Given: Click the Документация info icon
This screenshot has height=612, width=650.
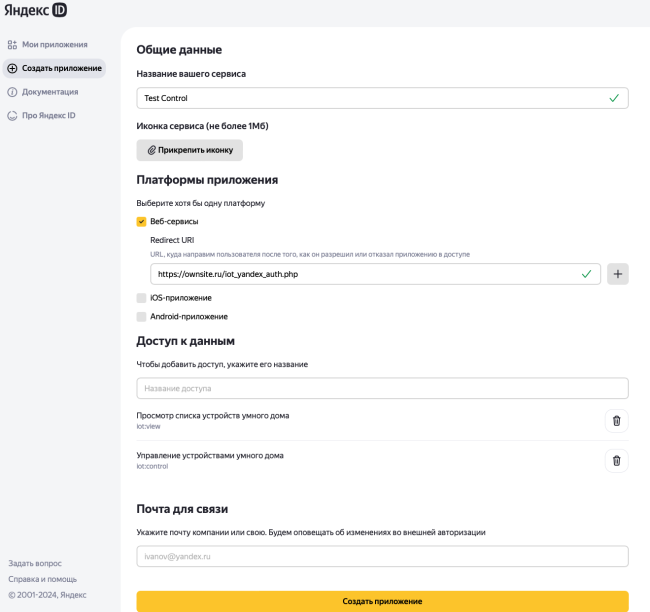Looking at the screenshot, I should coord(12,92).
